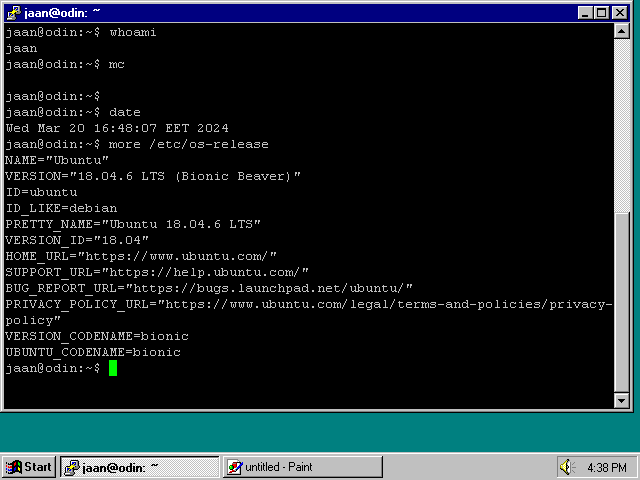Open the terminal window's system menu icon
The width and height of the screenshot is (640, 480).
(x=13, y=12)
